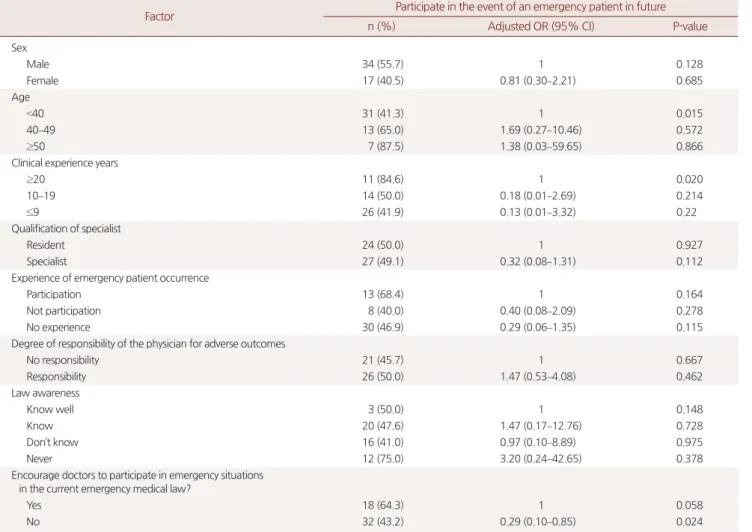Click the 'n (%)' column header
Screen dimensions: 752x532
point(381,26)
